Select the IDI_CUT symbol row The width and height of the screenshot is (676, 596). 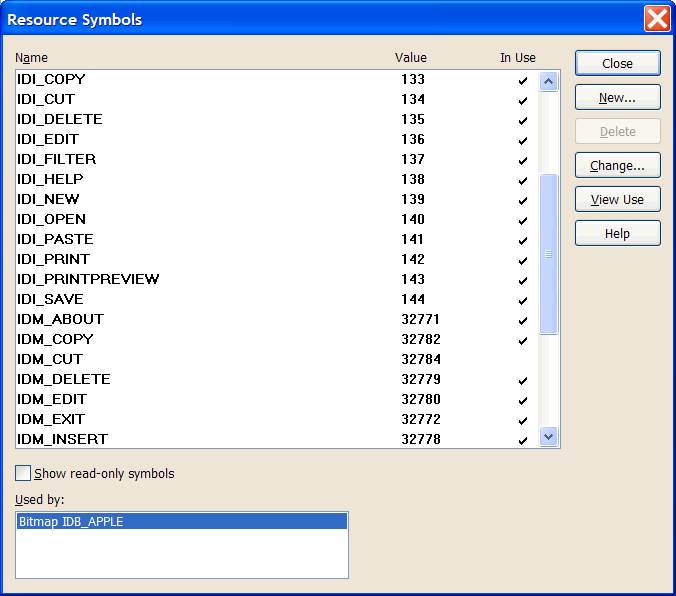tap(277, 99)
